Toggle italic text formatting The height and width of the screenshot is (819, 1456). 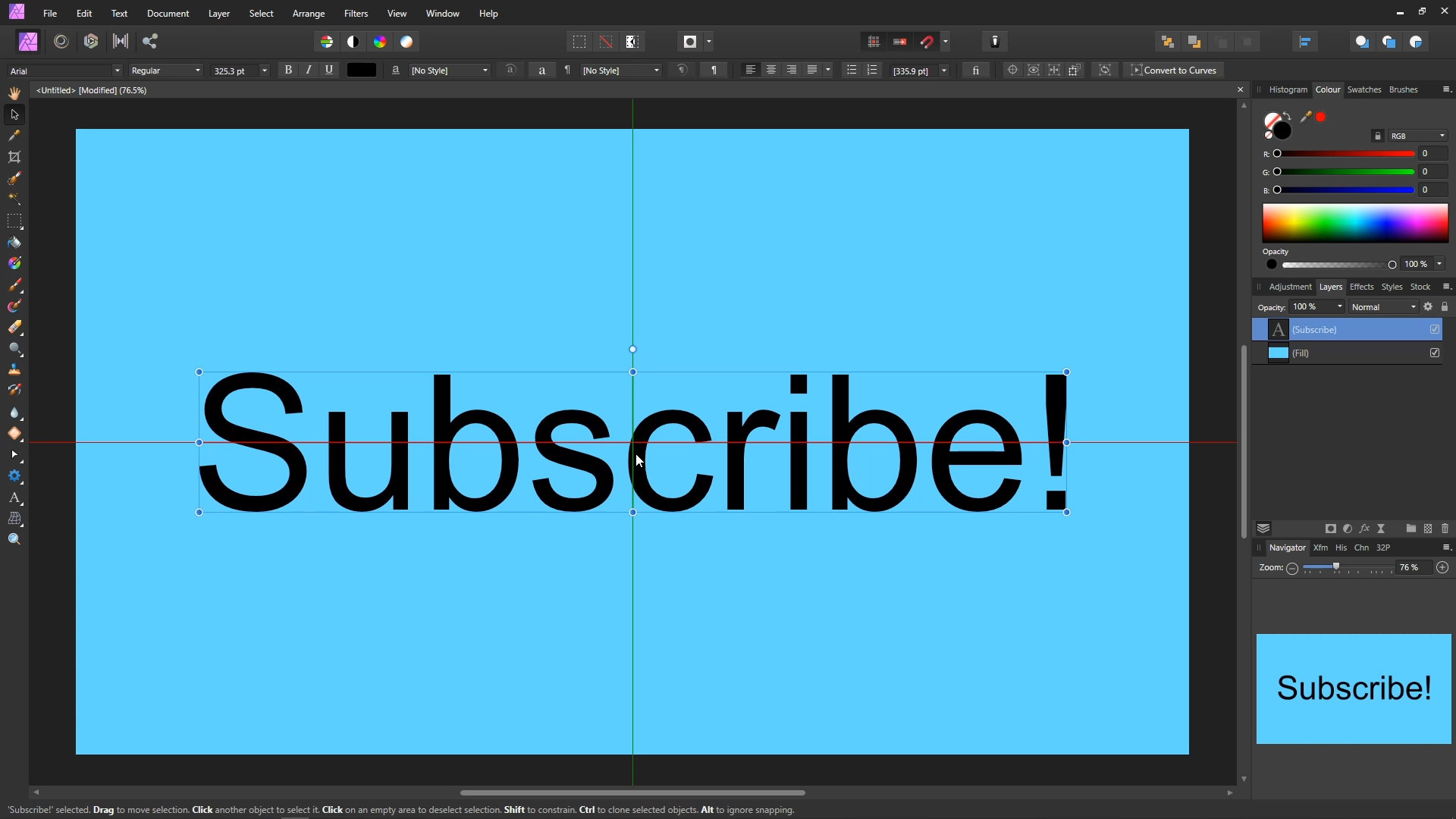pyautogui.click(x=309, y=70)
